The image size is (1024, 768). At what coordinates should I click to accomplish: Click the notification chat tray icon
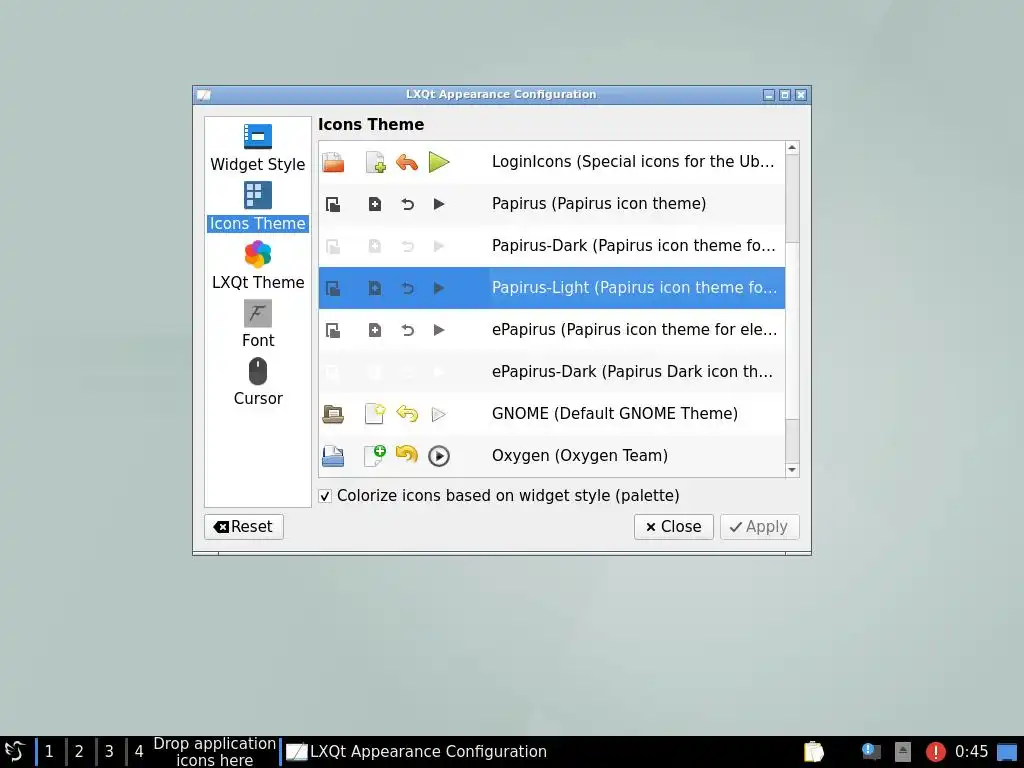click(871, 752)
